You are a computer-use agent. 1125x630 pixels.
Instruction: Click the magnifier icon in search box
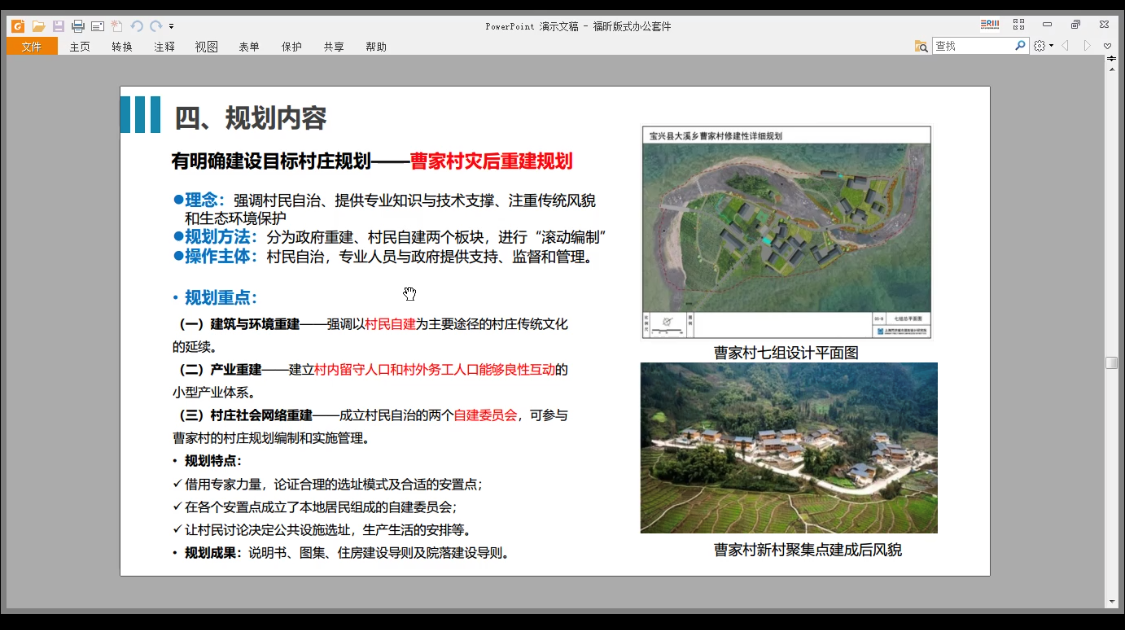pyautogui.click(x=1020, y=46)
